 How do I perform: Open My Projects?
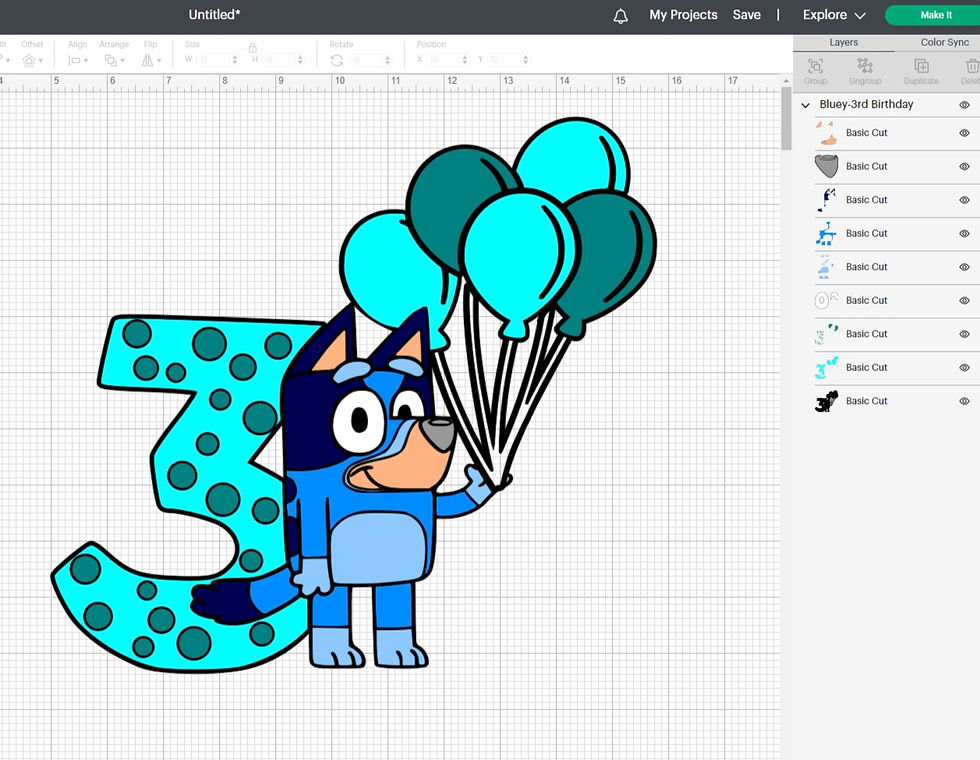click(x=683, y=15)
